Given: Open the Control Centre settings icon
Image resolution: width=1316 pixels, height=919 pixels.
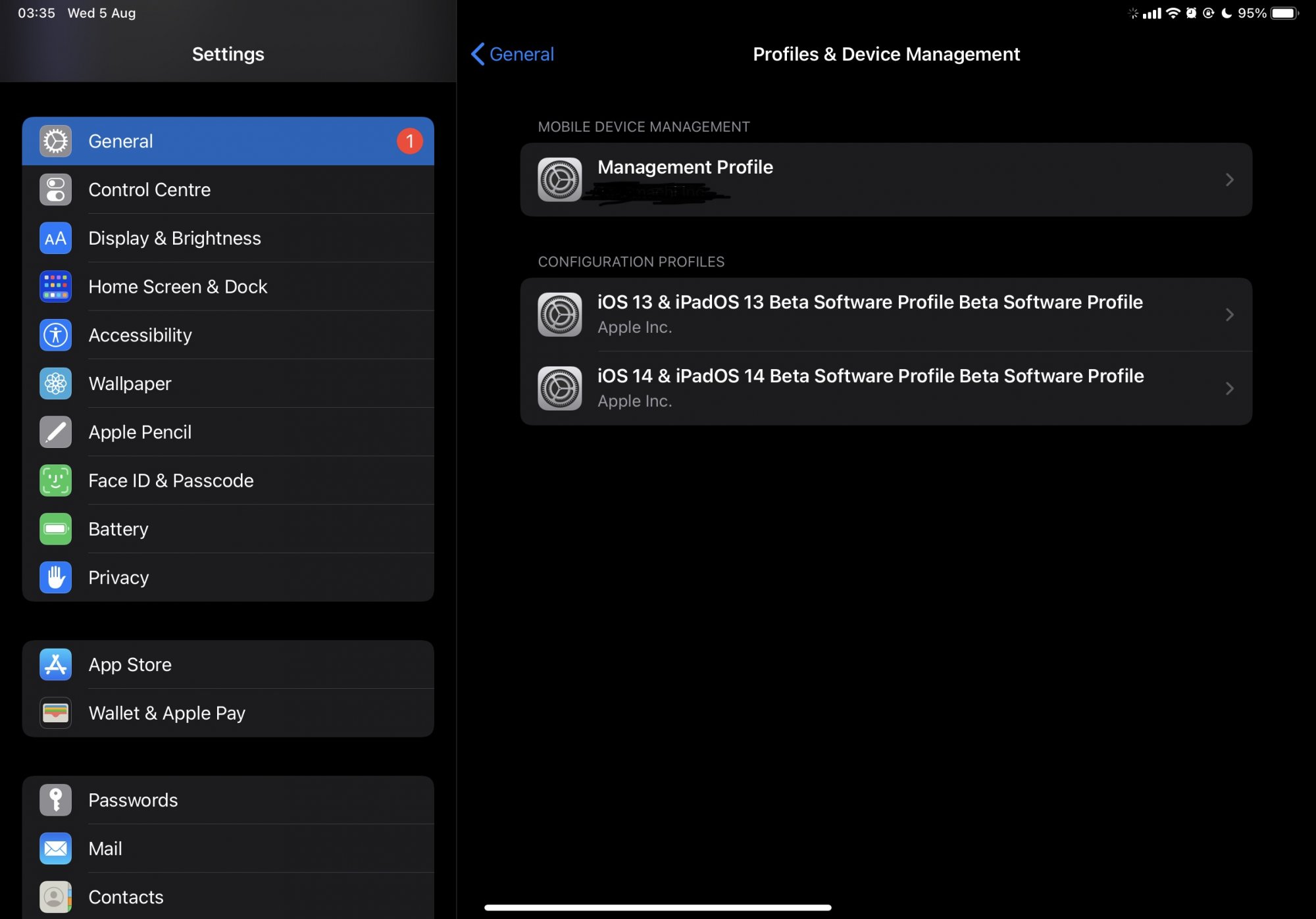Looking at the screenshot, I should [x=55, y=189].
